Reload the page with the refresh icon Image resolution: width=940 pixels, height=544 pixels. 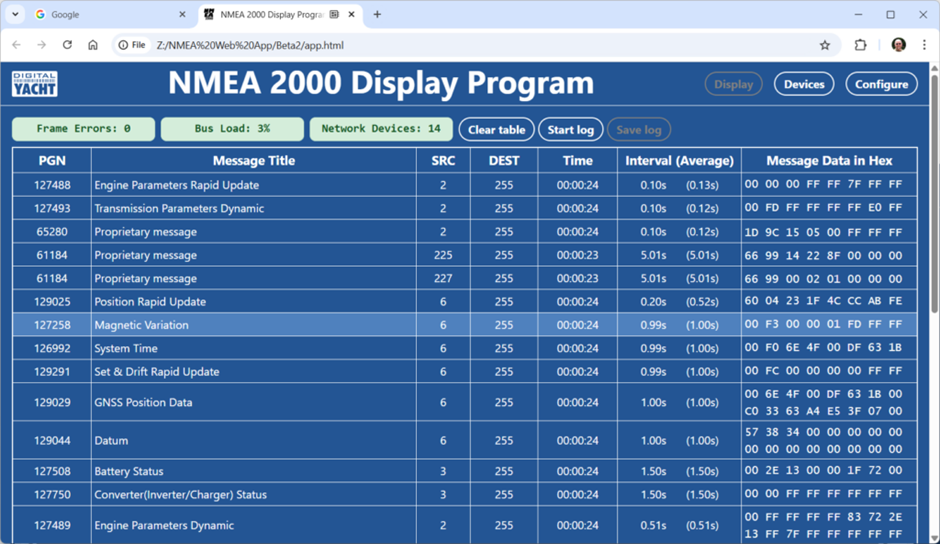67,45
